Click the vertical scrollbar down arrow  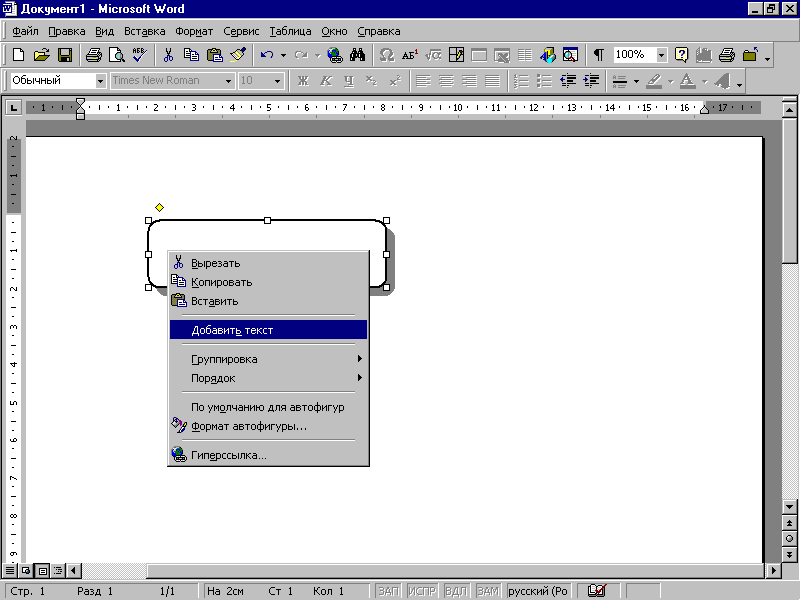(x=789, y=507)
